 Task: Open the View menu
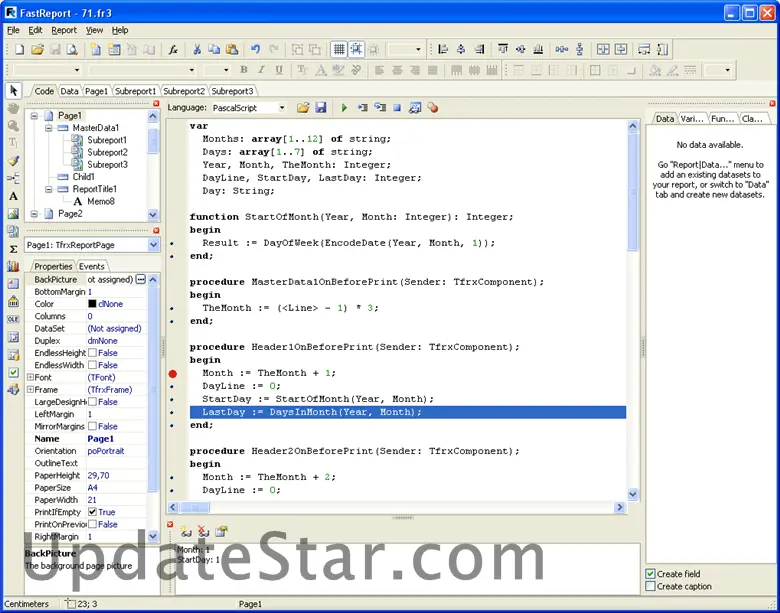(x=94, y=30)
